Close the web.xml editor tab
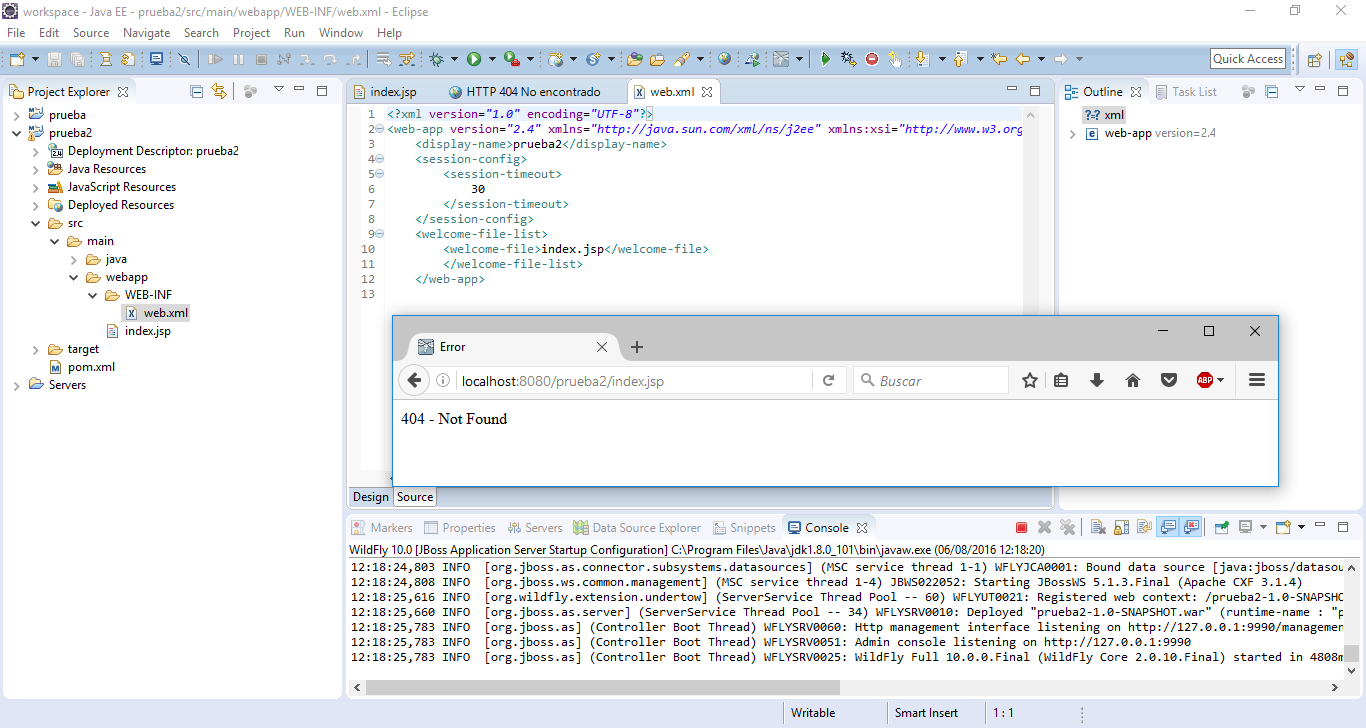The height and width of the screenshot is (728, 1366). (706, 92)
